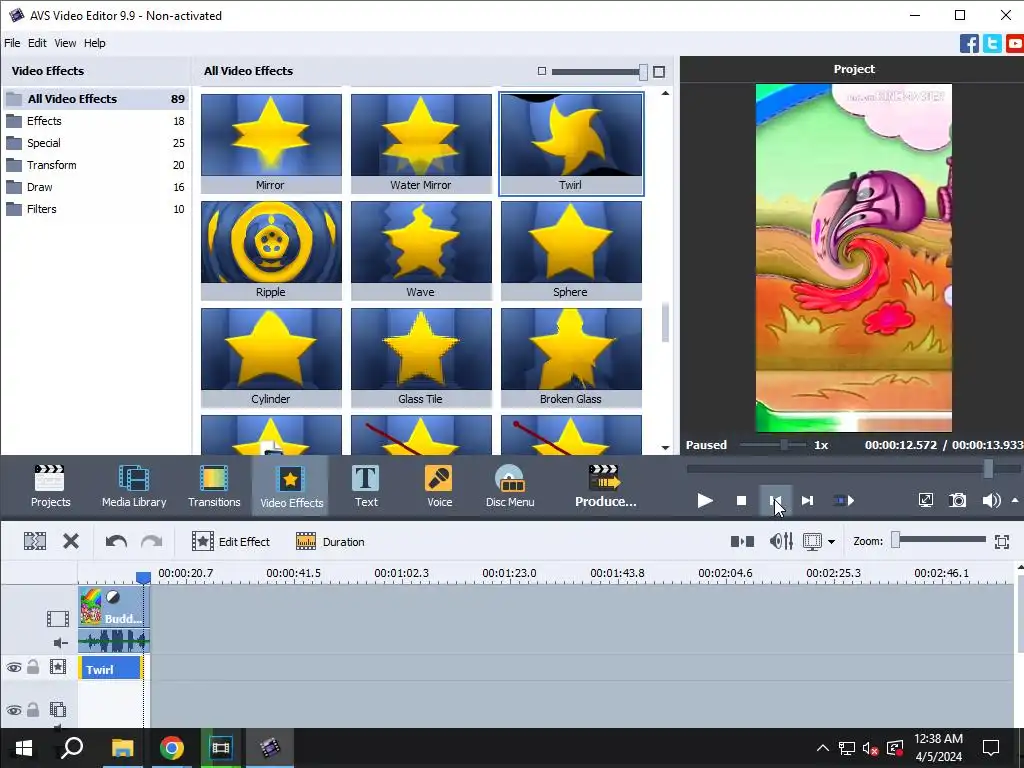Open the Disc Menu section
The image size is (1024, 768).
pyautogui.click(x=510, y=486)
